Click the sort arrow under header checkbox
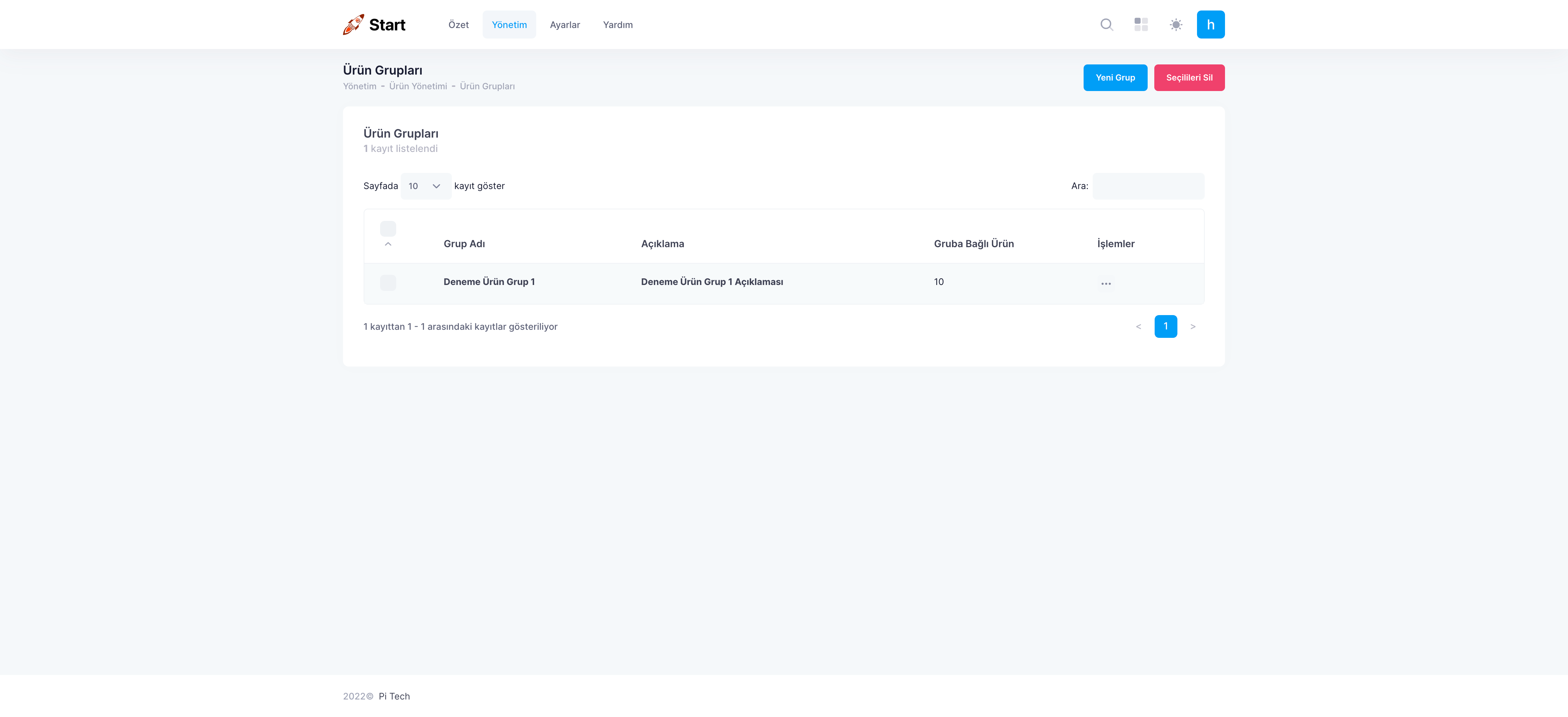The image size is (1568, 717). pyautogui.click(x=388, y=244)
